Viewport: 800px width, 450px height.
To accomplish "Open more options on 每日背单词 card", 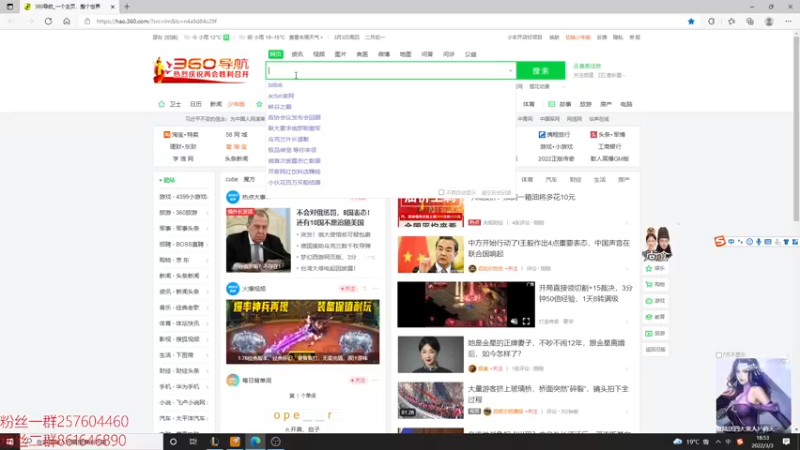I will pos(375,380).
